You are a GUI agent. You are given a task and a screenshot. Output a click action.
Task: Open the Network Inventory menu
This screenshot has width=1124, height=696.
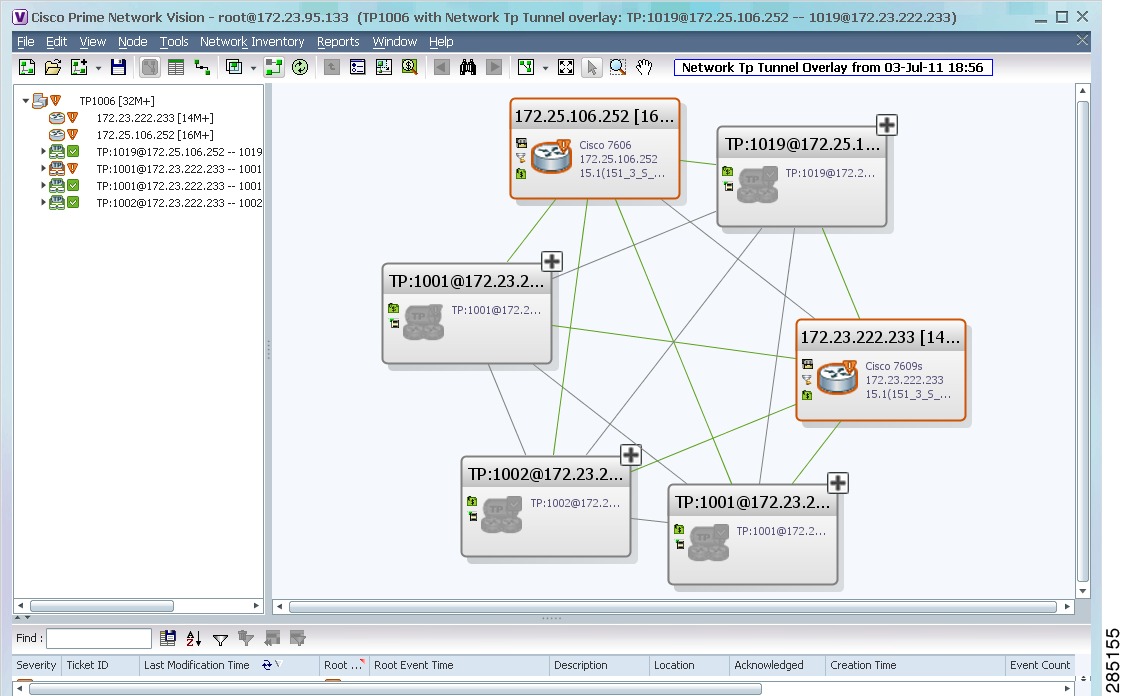[252, 42]
